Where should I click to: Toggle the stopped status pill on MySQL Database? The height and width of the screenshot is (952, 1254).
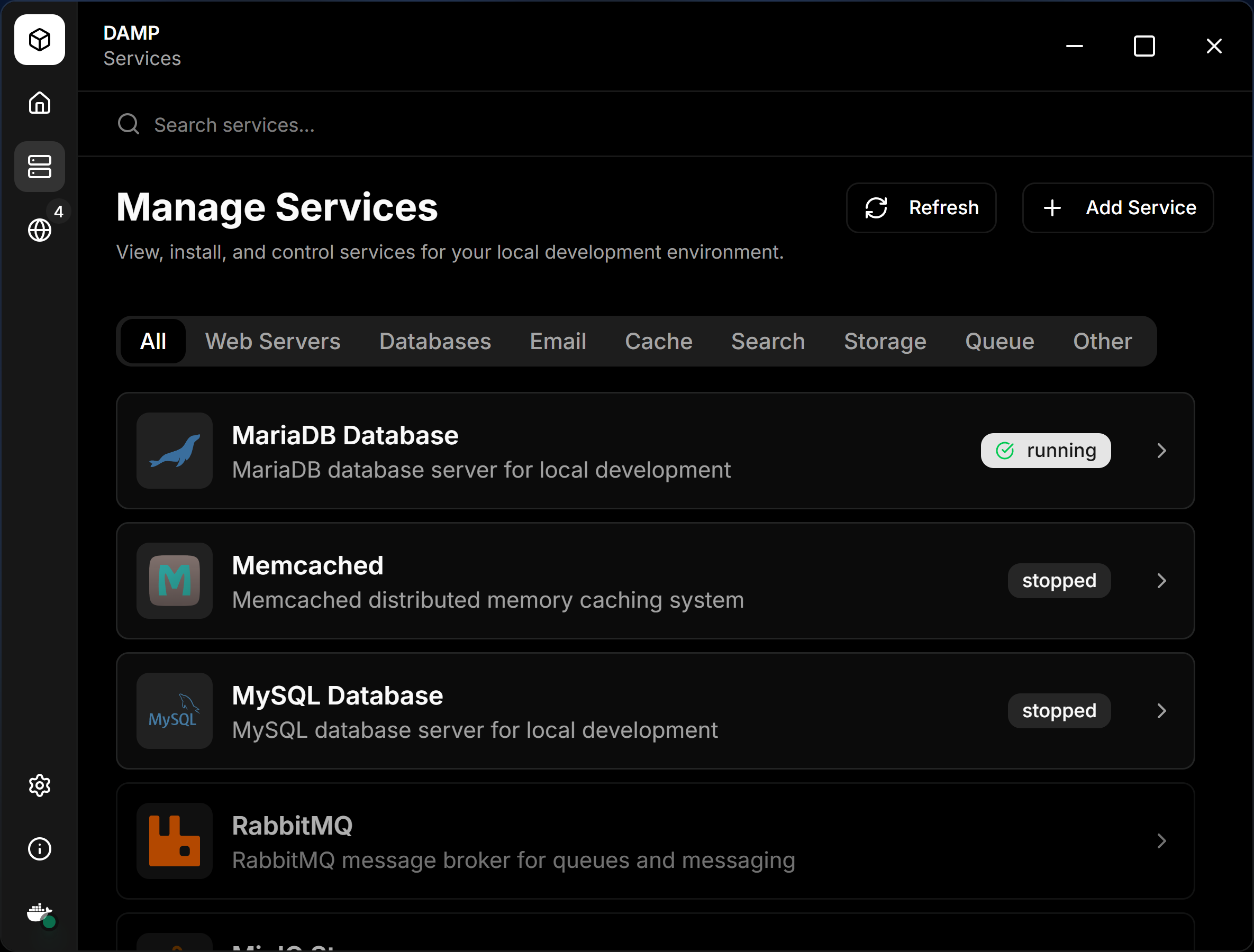tap(1059, 710)
